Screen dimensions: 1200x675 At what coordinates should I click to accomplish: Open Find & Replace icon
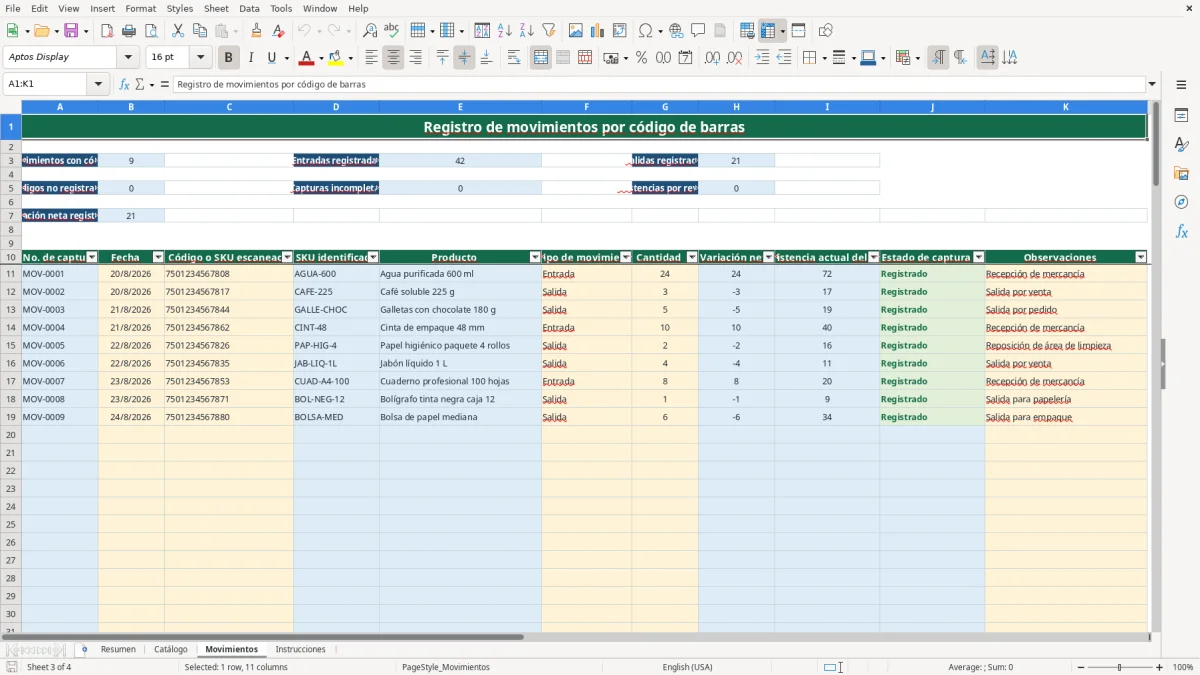[370, 31]
